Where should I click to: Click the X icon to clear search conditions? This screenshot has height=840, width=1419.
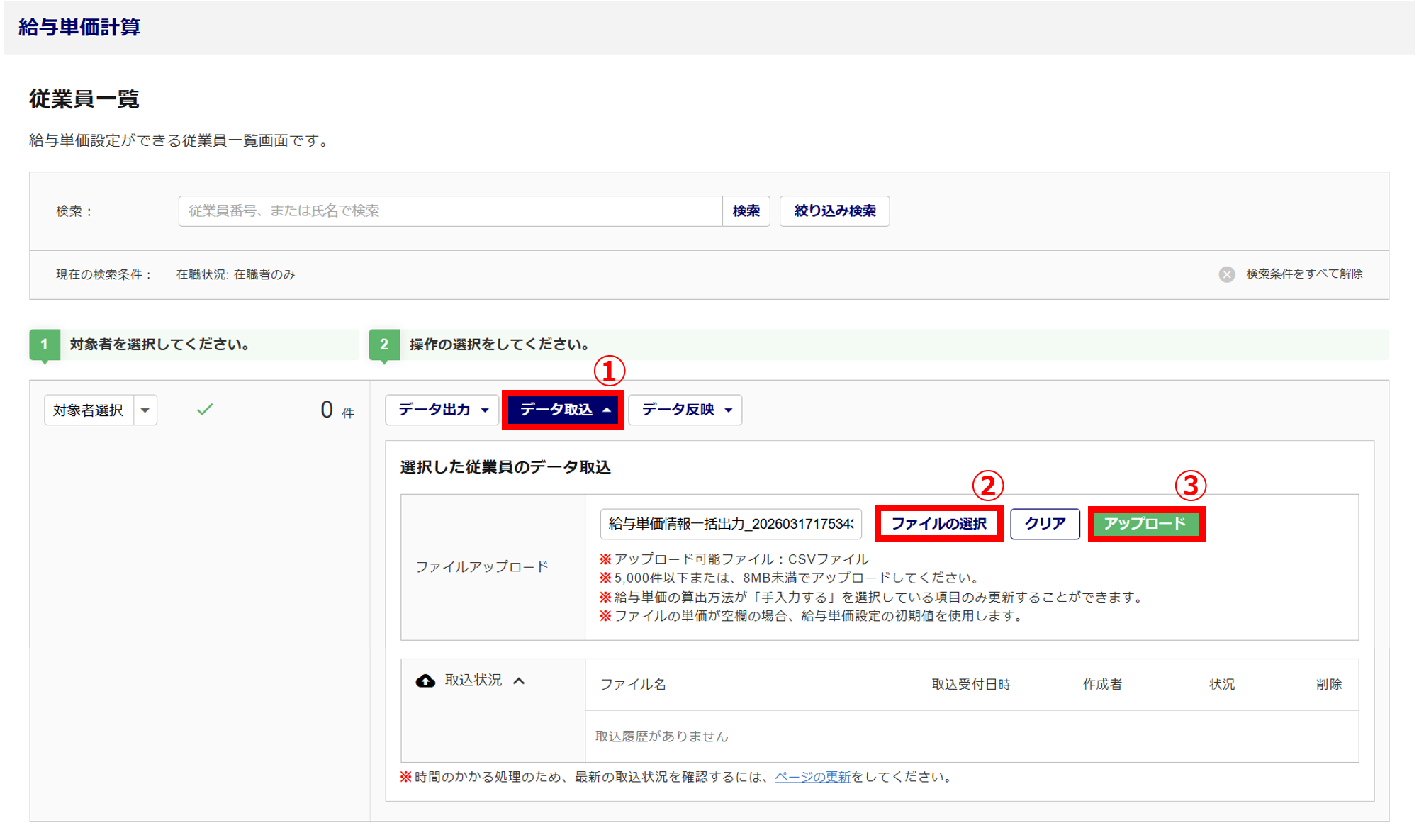(x=1226, y=274)
